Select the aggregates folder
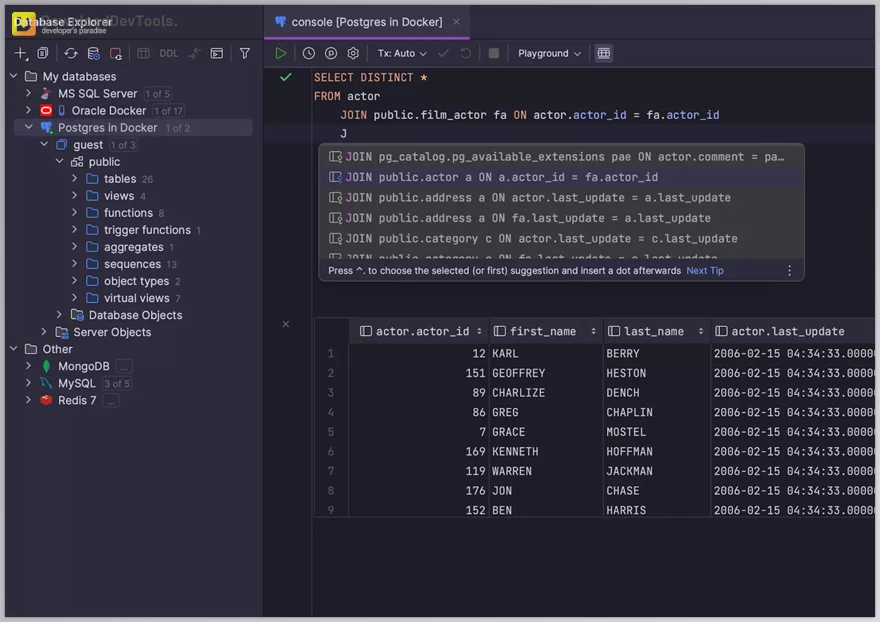This screenshot has width=880, height=622. click(134, 247)
